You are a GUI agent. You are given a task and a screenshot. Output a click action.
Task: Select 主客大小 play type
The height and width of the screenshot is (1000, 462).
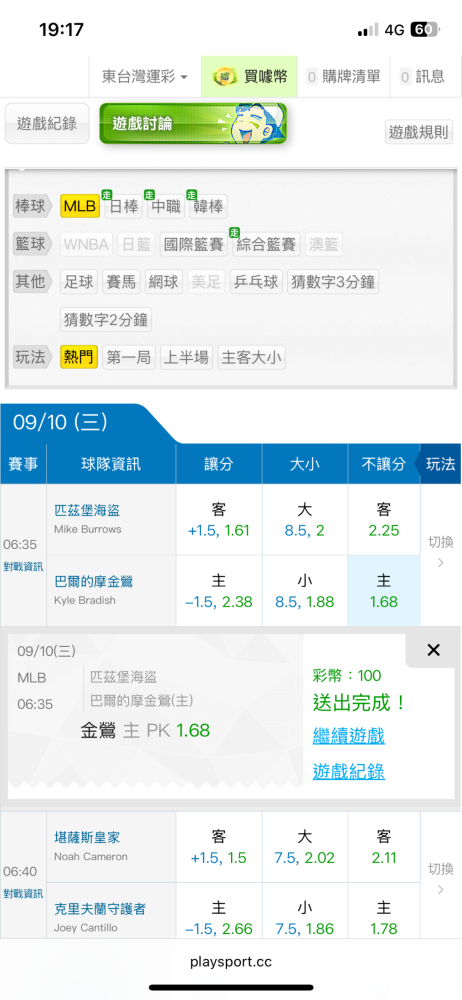251,358
